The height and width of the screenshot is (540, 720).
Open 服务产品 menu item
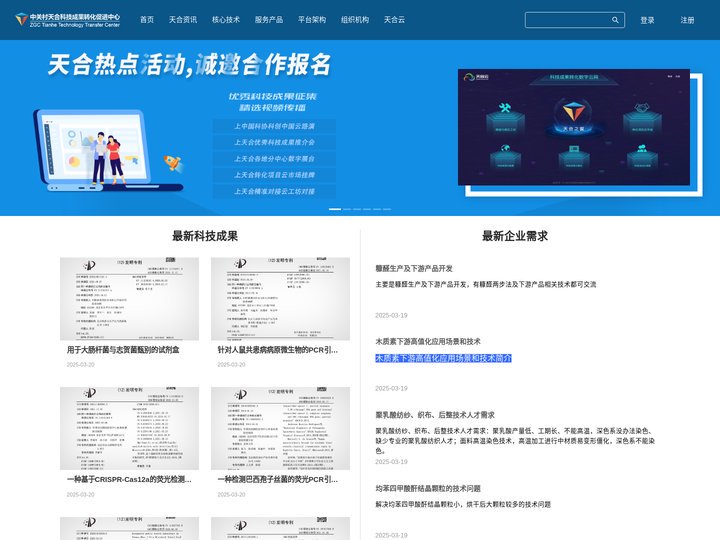click(x=269, y=20)
